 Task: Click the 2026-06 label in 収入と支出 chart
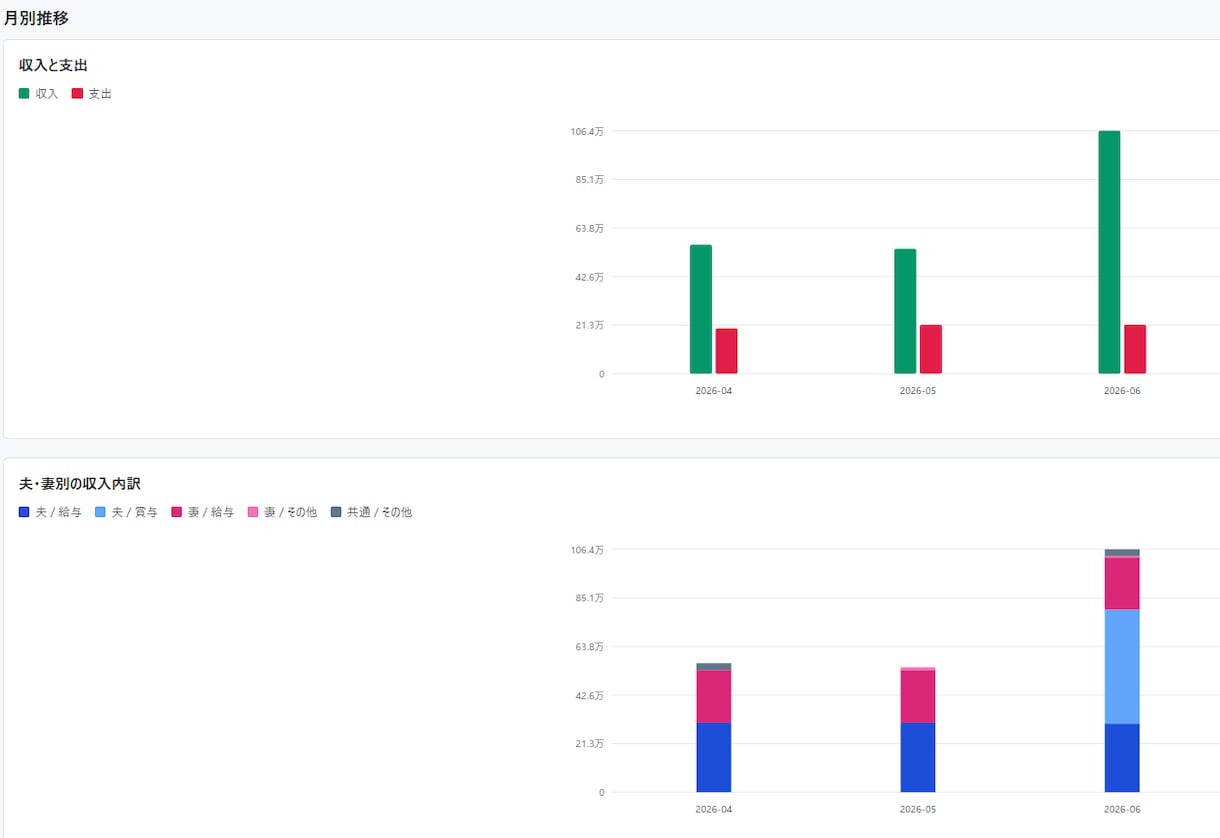tap(1122, 391)
